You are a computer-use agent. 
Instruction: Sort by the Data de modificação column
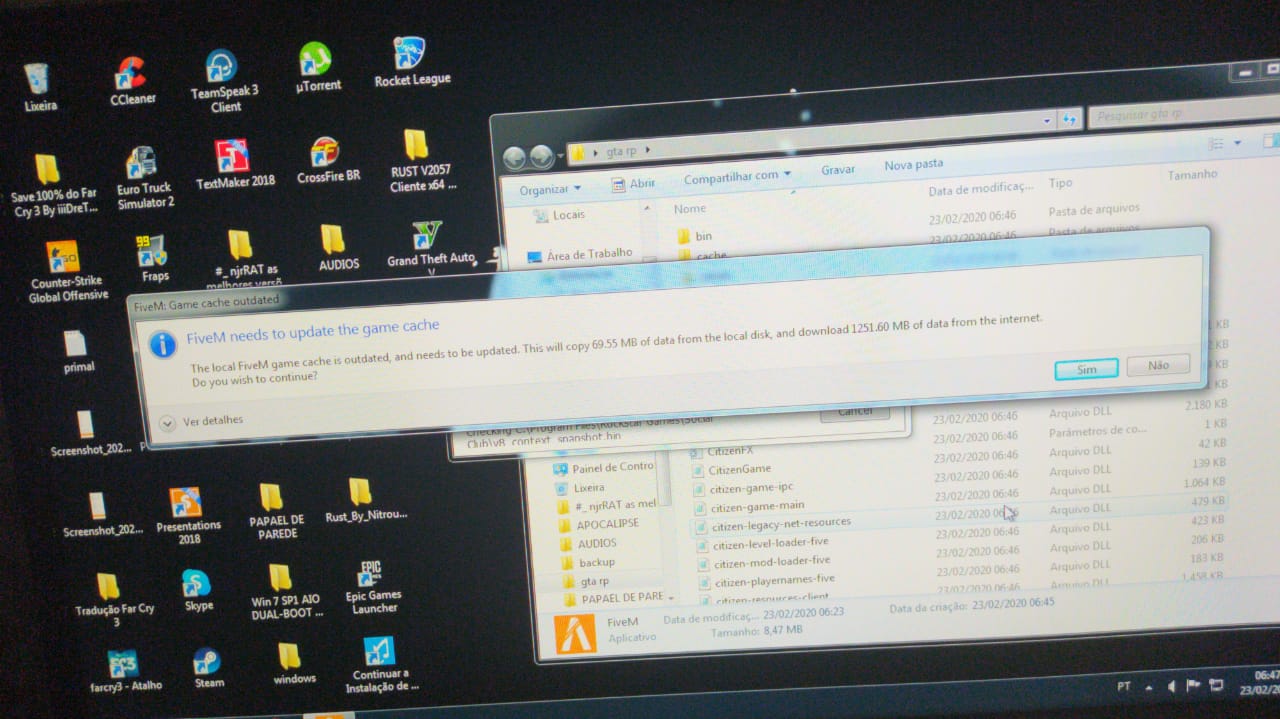[979, 189]
